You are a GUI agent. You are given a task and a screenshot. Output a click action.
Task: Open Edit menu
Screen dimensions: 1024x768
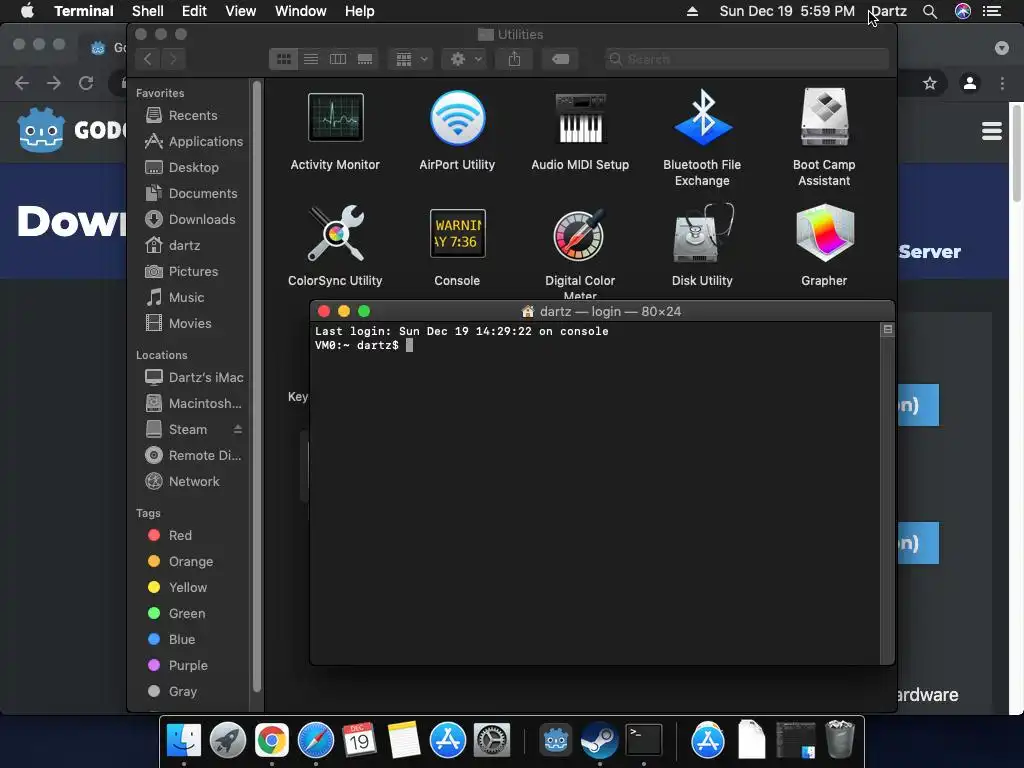click(x=194, y=11)
